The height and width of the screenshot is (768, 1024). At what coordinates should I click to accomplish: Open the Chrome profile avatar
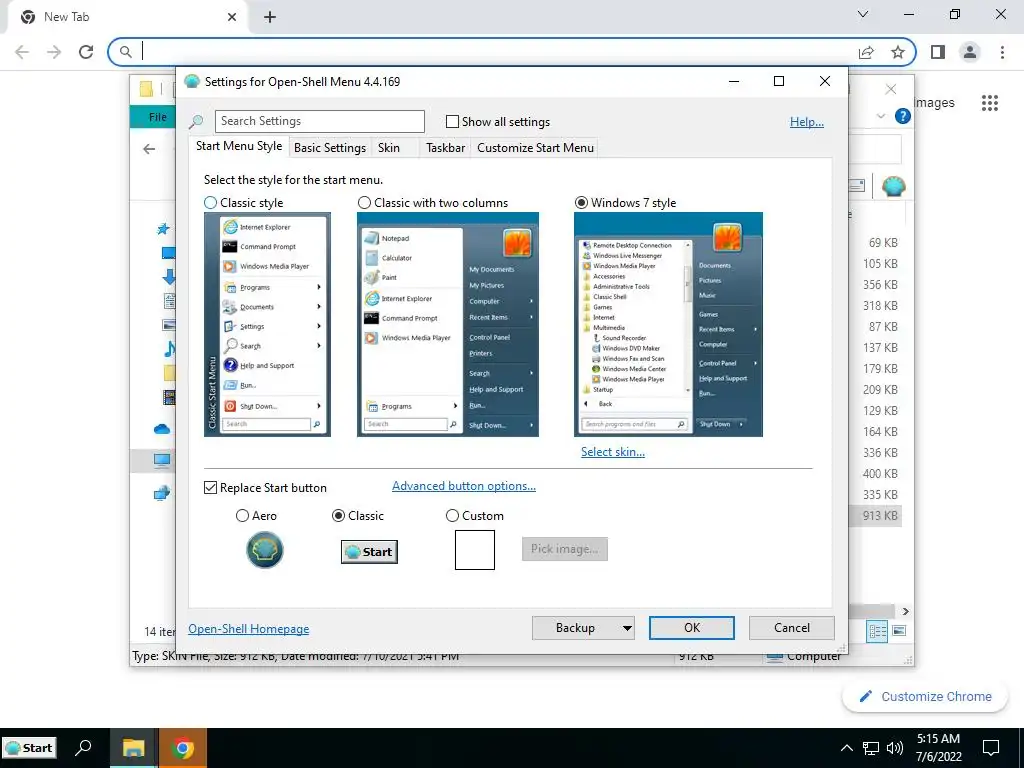tap(970, 52)
